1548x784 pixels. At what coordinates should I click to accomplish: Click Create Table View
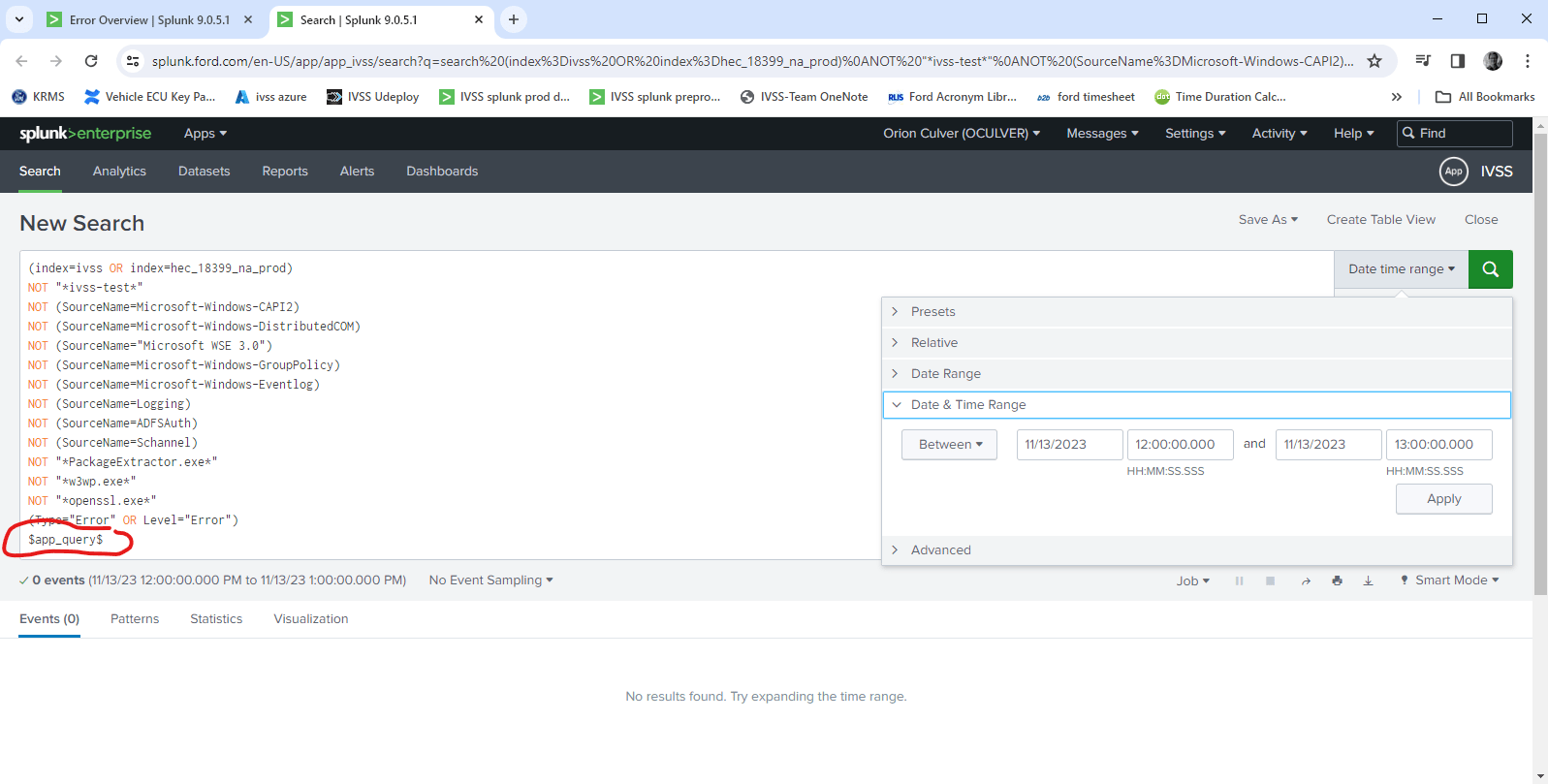[x=1381, y=220]
